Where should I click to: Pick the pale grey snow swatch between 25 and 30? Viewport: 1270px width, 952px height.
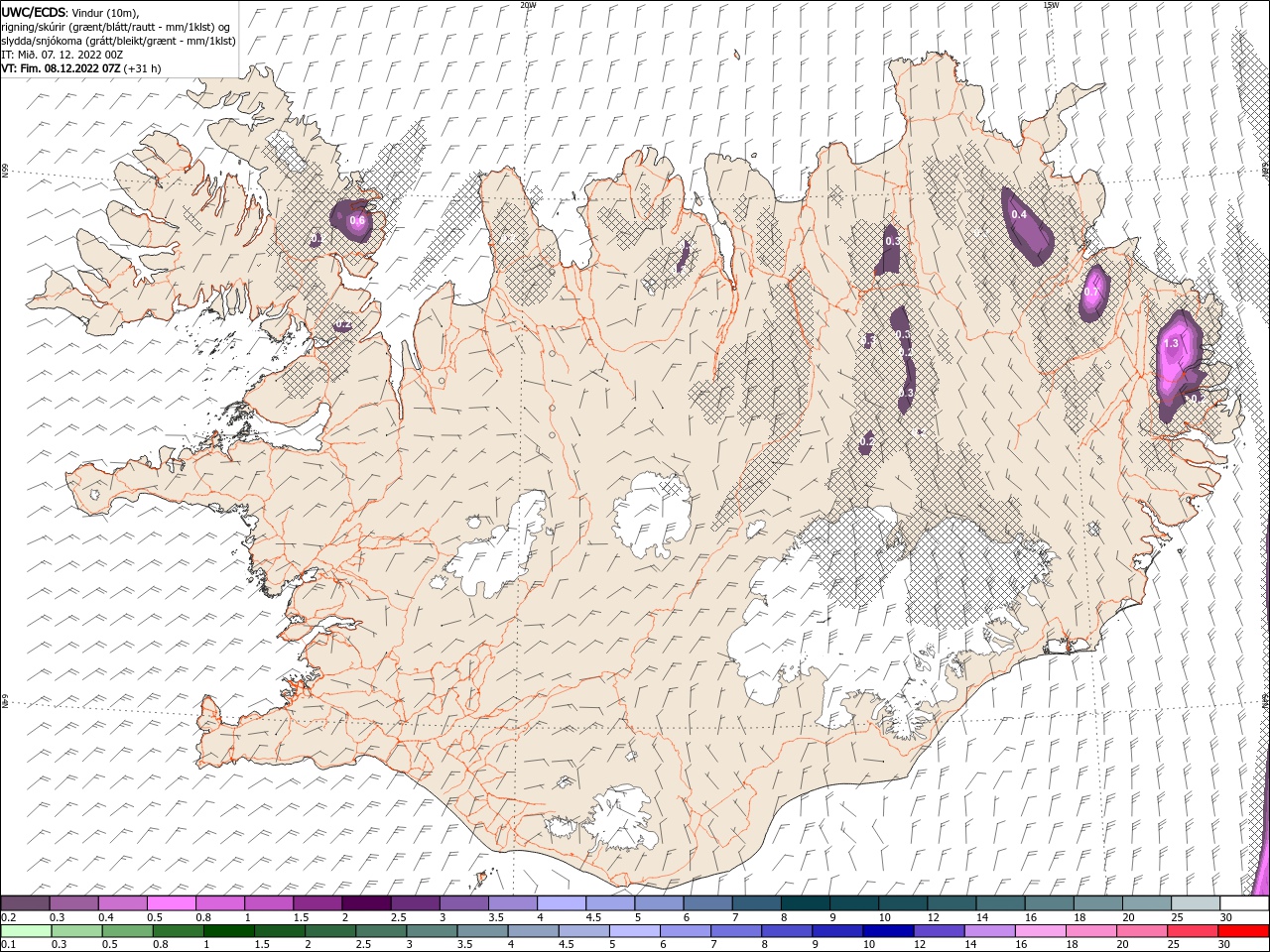1197,903
